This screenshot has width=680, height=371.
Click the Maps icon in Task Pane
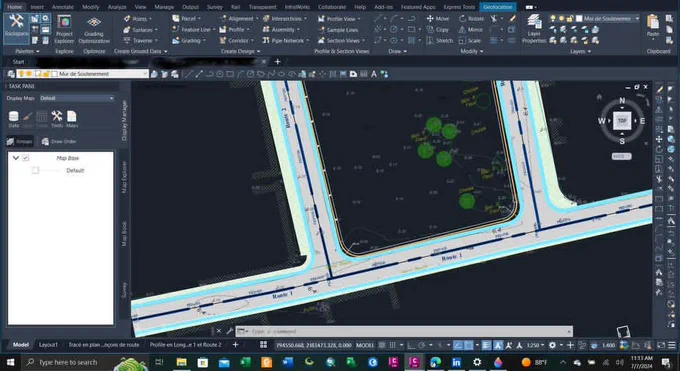72,119
